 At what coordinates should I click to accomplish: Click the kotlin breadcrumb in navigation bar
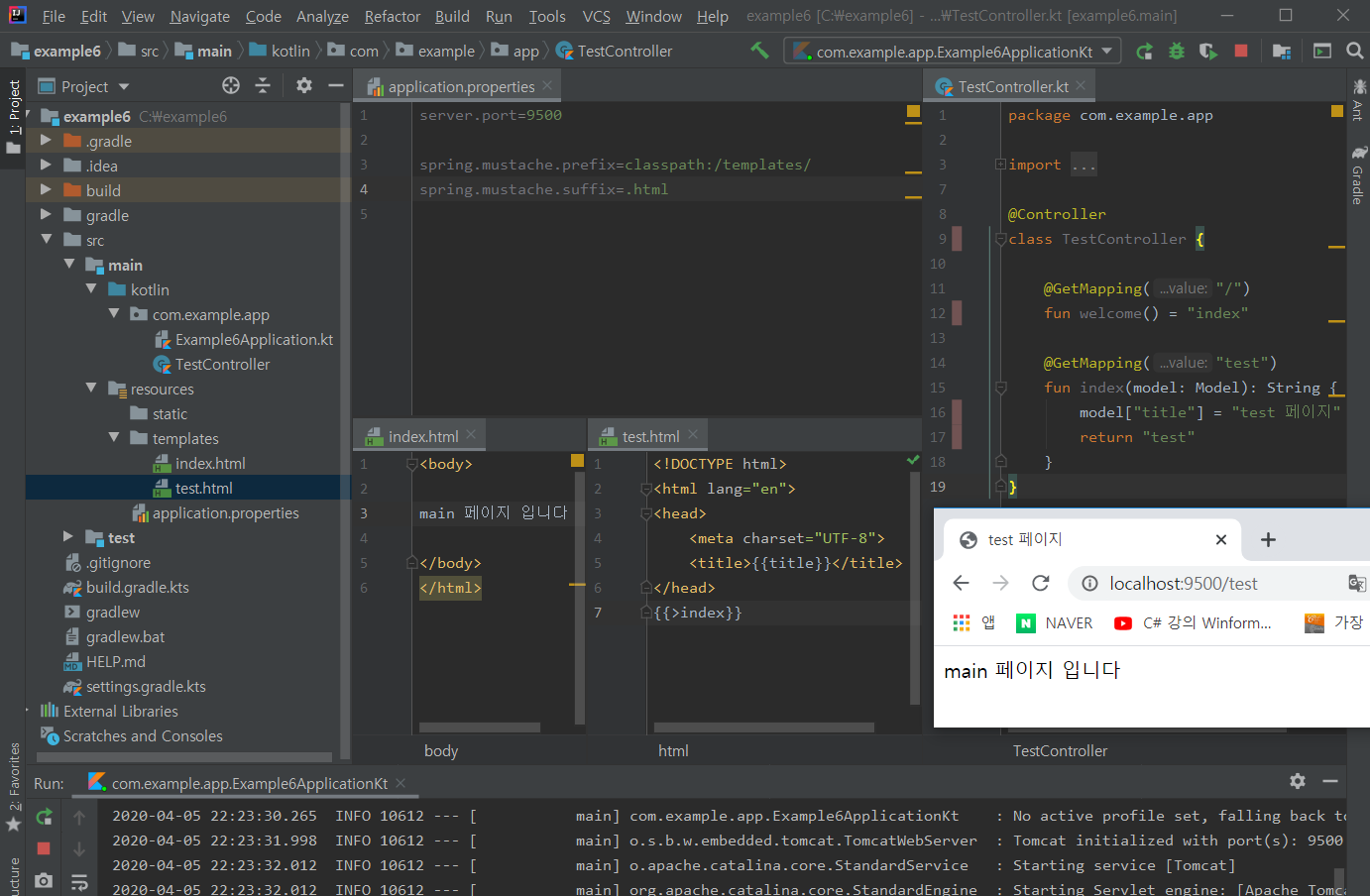(281, 51)
